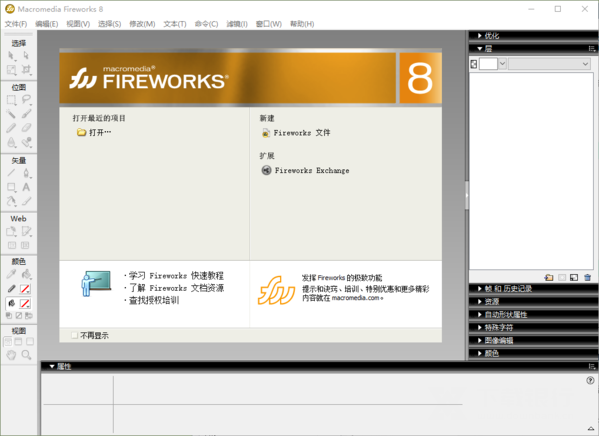Set no stroke or fill

click(x=19, y=316)
